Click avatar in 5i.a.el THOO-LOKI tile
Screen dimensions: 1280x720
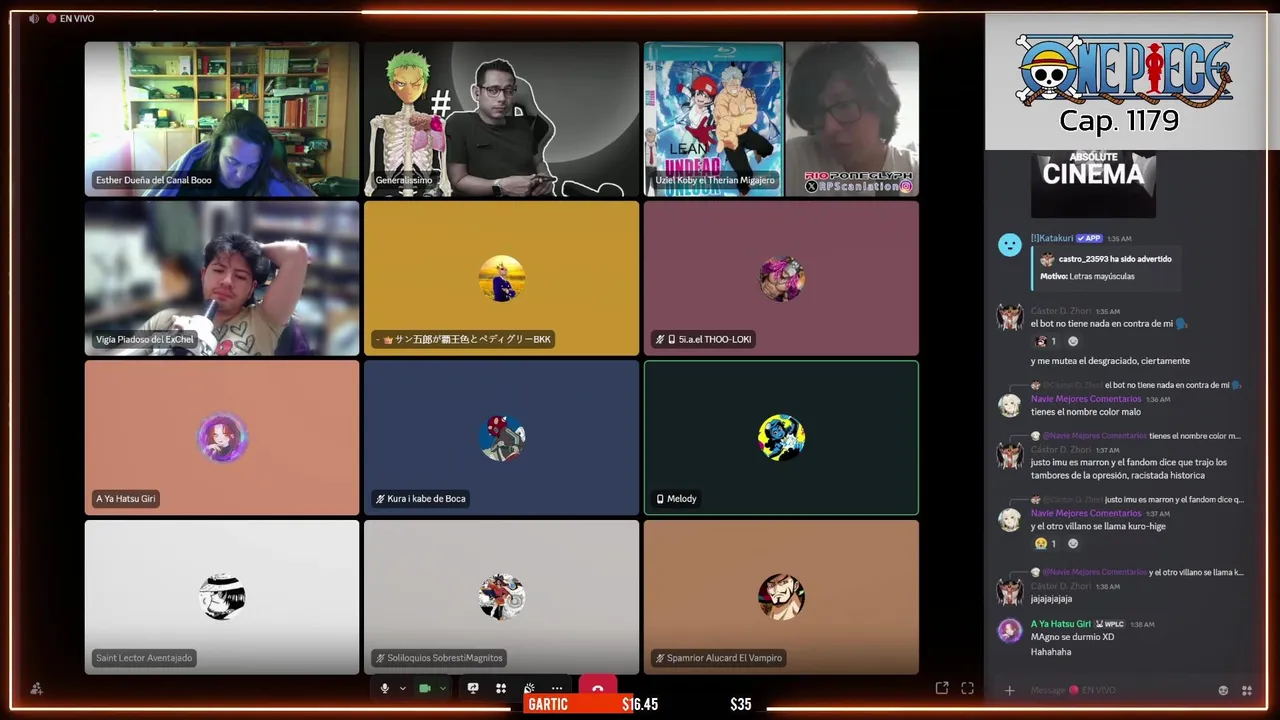coord(781,278)
